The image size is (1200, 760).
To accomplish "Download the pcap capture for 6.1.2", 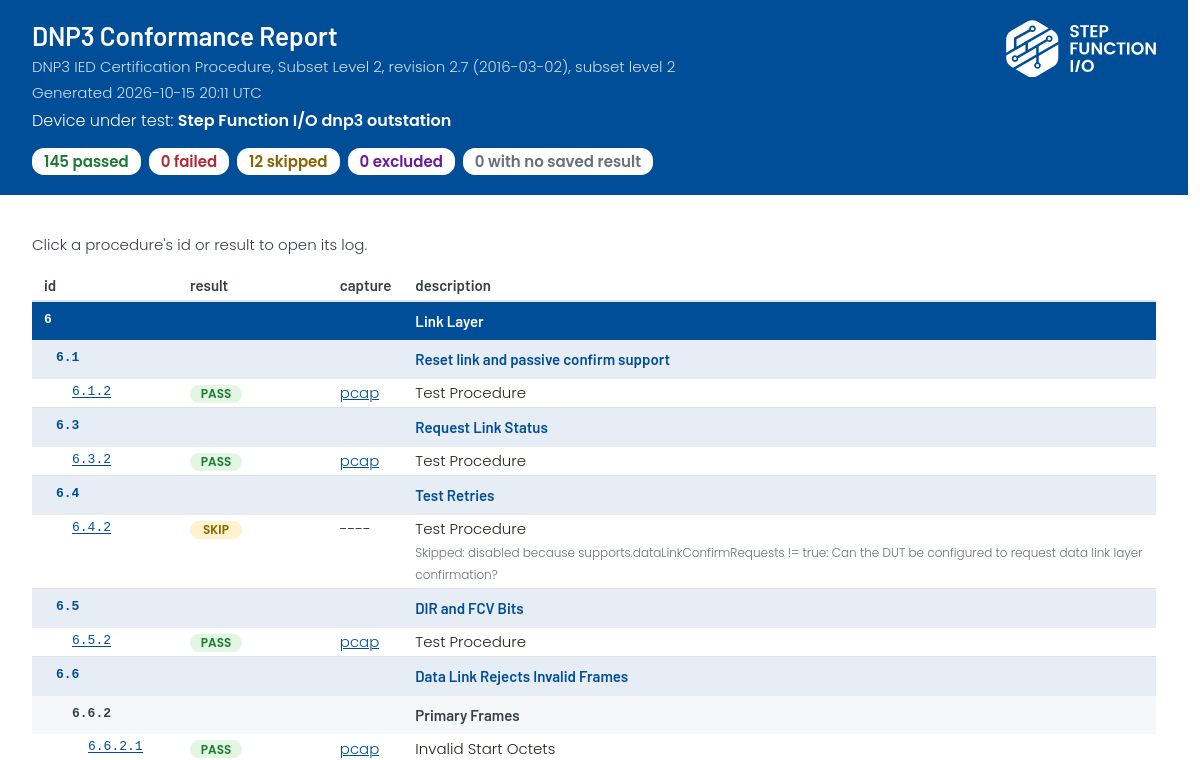I will click(x=359, y=393).
